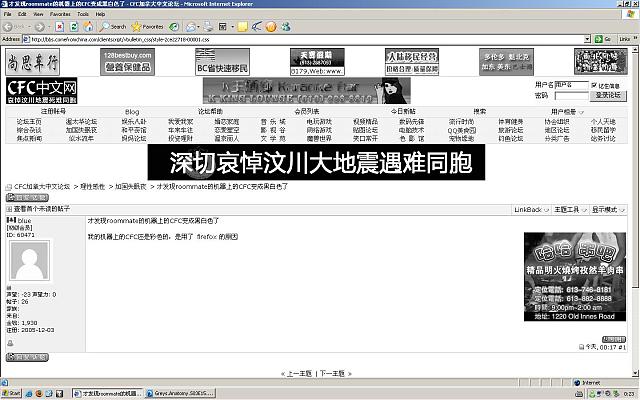
Task: Open Favorites from the toolbar
Action: (148, 26)
